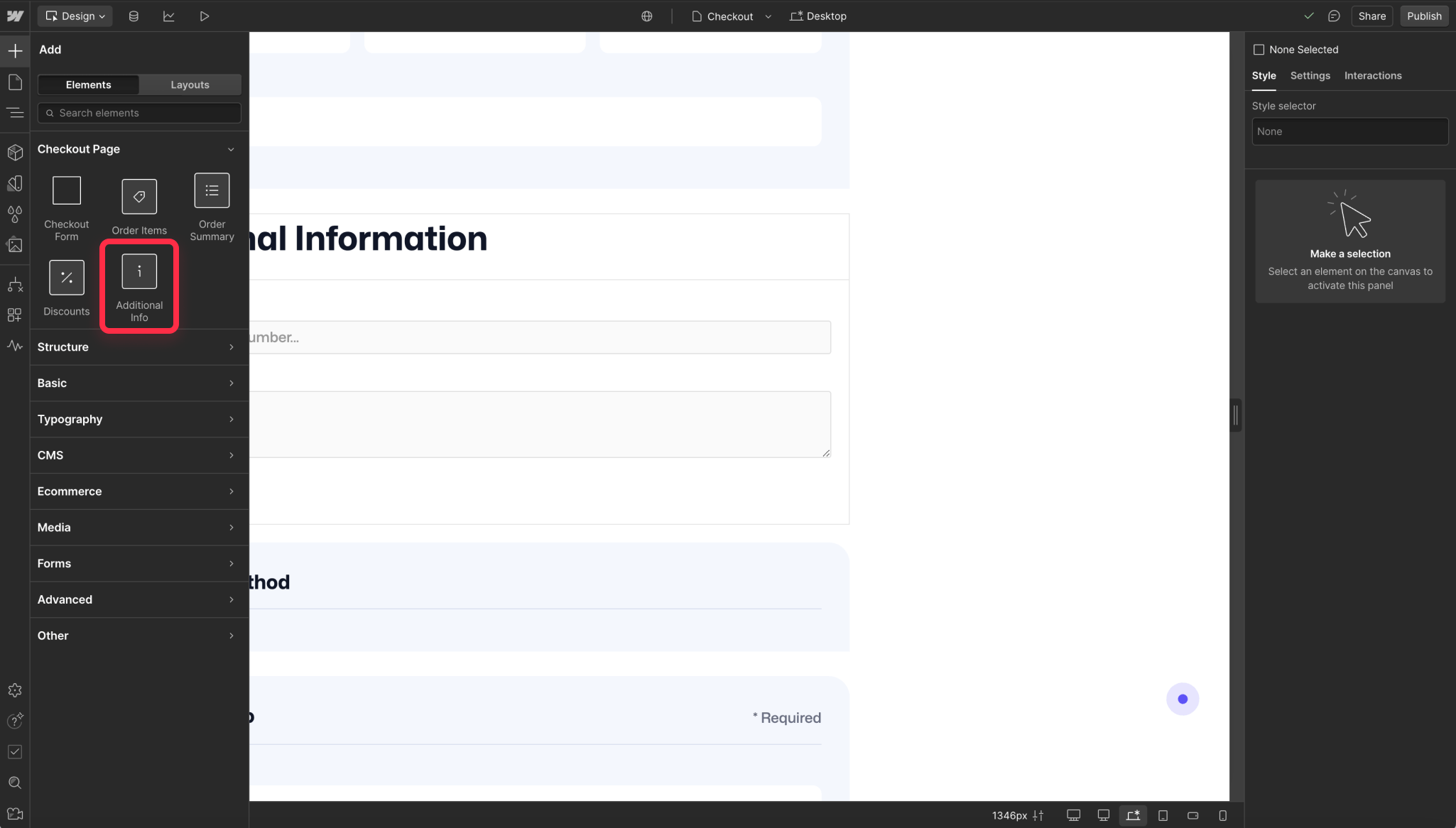Click the canvas width settings icon
Viewport: 1456px width, 828px height.
coord(1038,815)
